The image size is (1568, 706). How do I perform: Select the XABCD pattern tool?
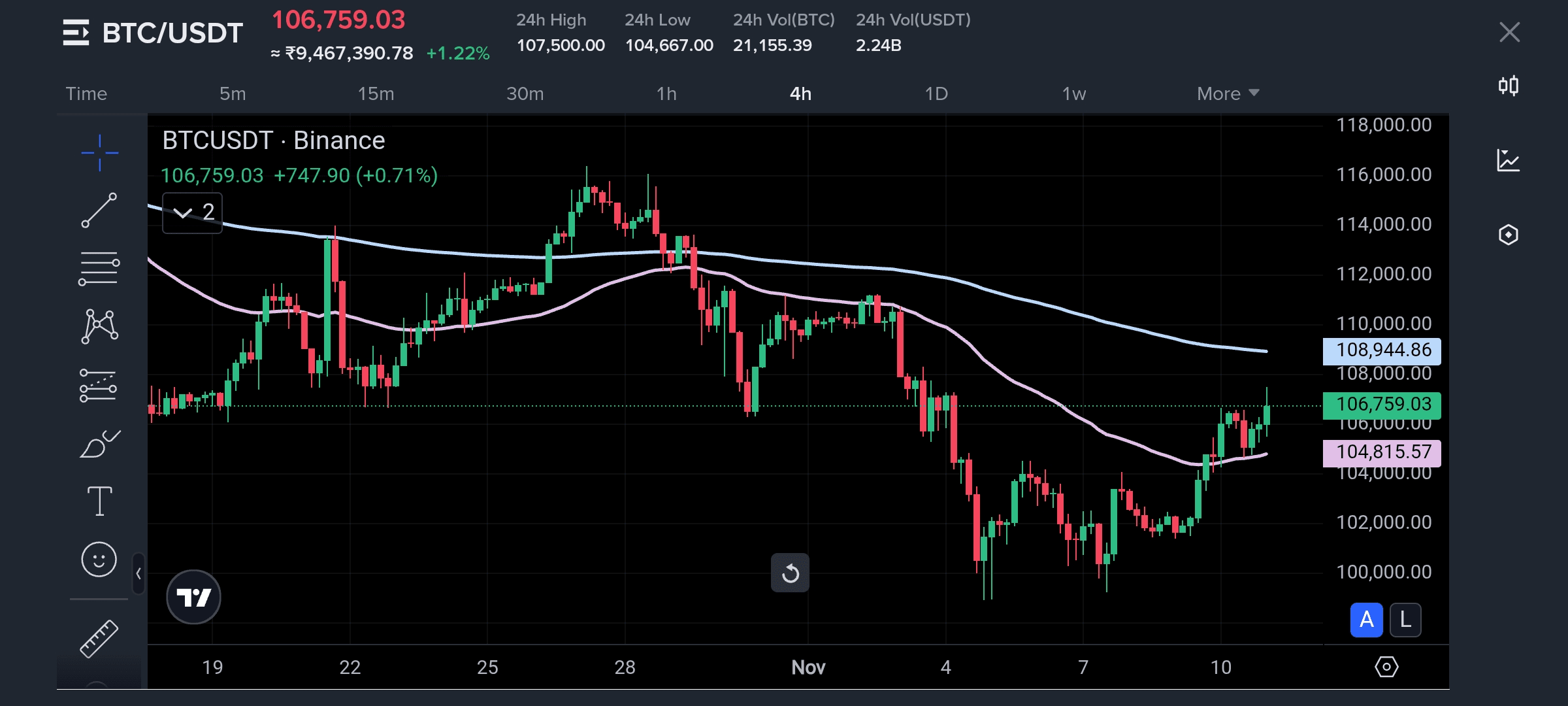(x=99, y=326)
